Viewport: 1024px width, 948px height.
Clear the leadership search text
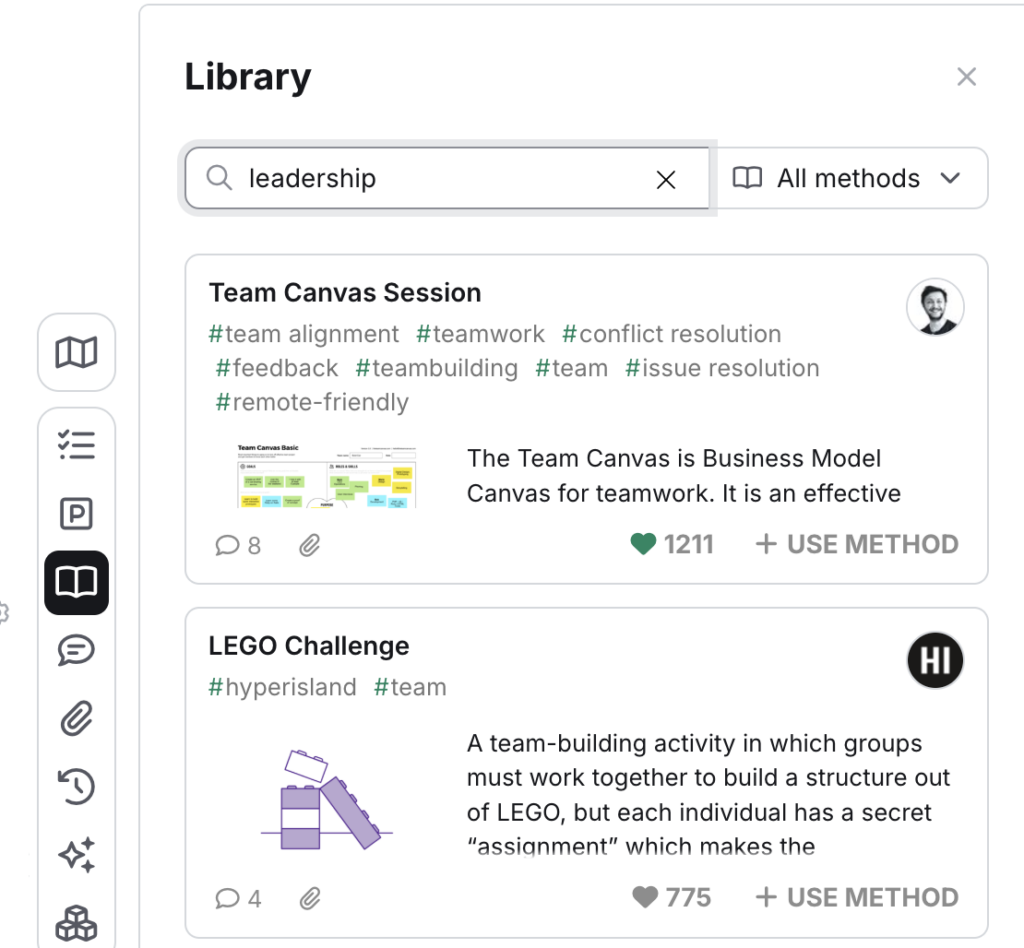tap(665, 180)
